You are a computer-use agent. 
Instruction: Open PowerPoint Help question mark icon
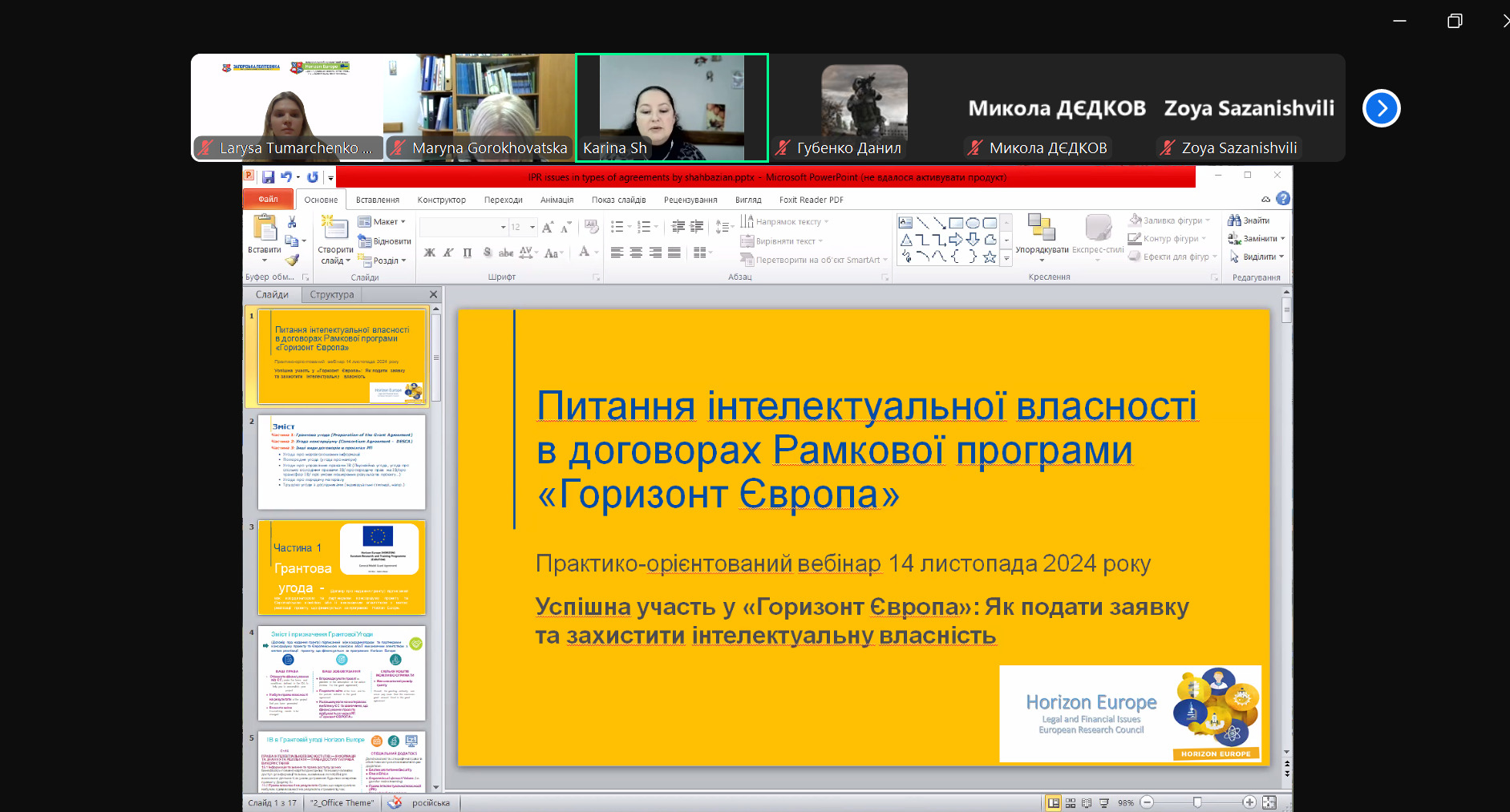[x=1283, y=199]
